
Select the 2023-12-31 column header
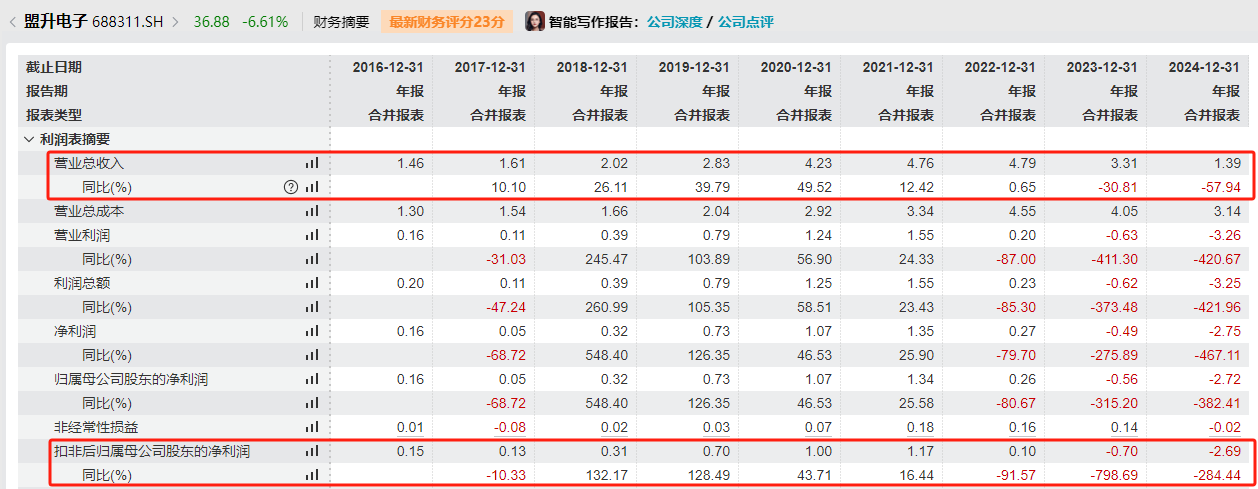pyautogui.click(x=1102, y=67)
